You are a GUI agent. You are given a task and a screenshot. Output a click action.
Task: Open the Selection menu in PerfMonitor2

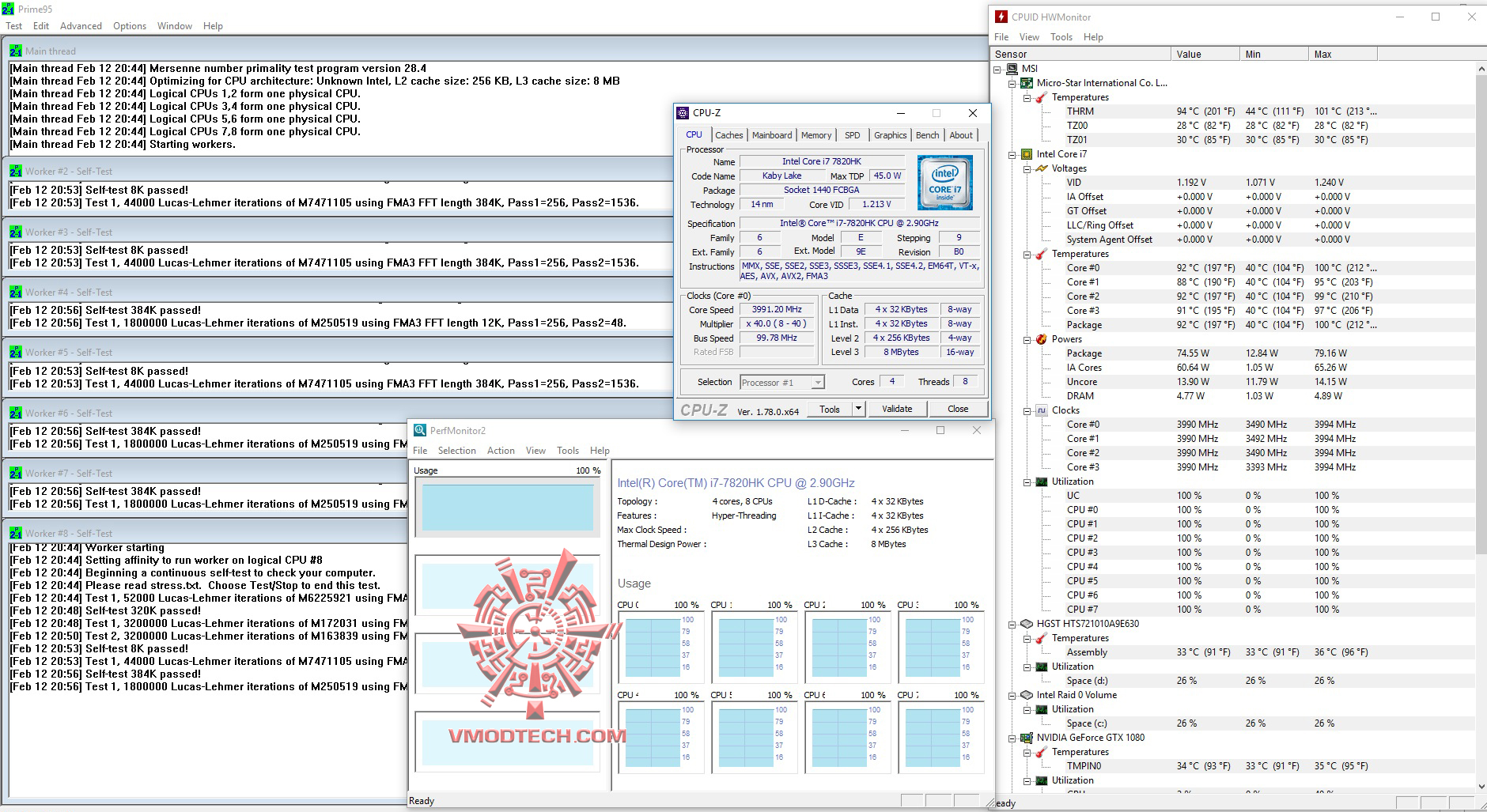457,451
